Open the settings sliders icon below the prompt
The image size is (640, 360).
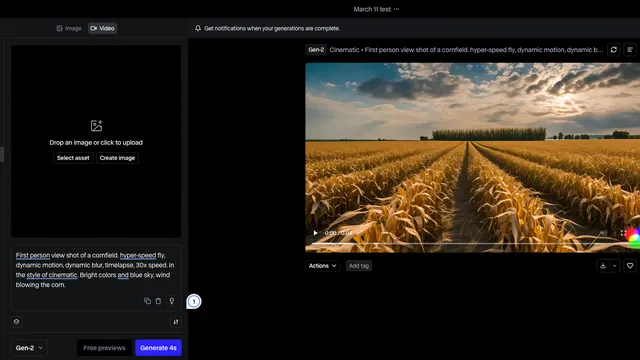pyautogui.click(x=176, y=322)
